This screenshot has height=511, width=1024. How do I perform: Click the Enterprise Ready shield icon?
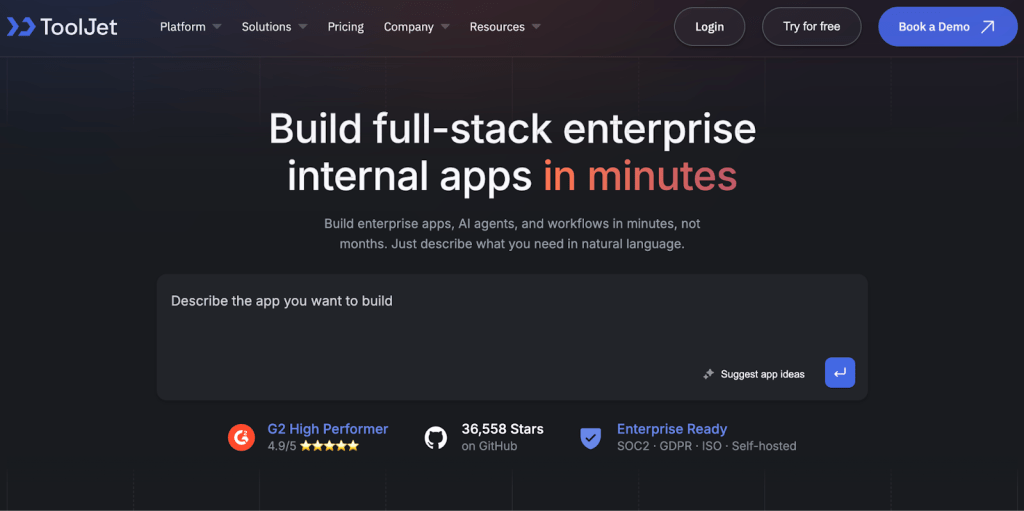(x=590, y=437)
